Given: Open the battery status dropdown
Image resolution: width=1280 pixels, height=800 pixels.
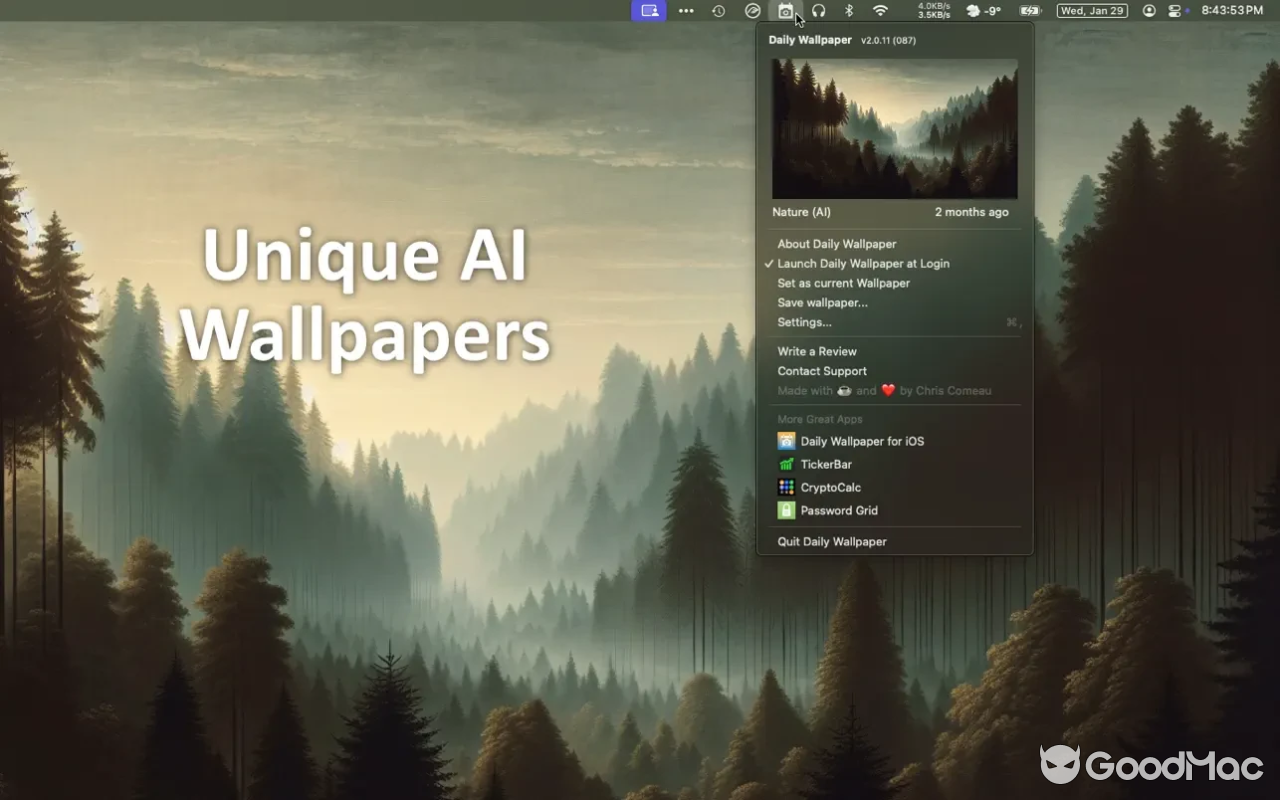Looking at the screenshot, I should point(1030,11).
